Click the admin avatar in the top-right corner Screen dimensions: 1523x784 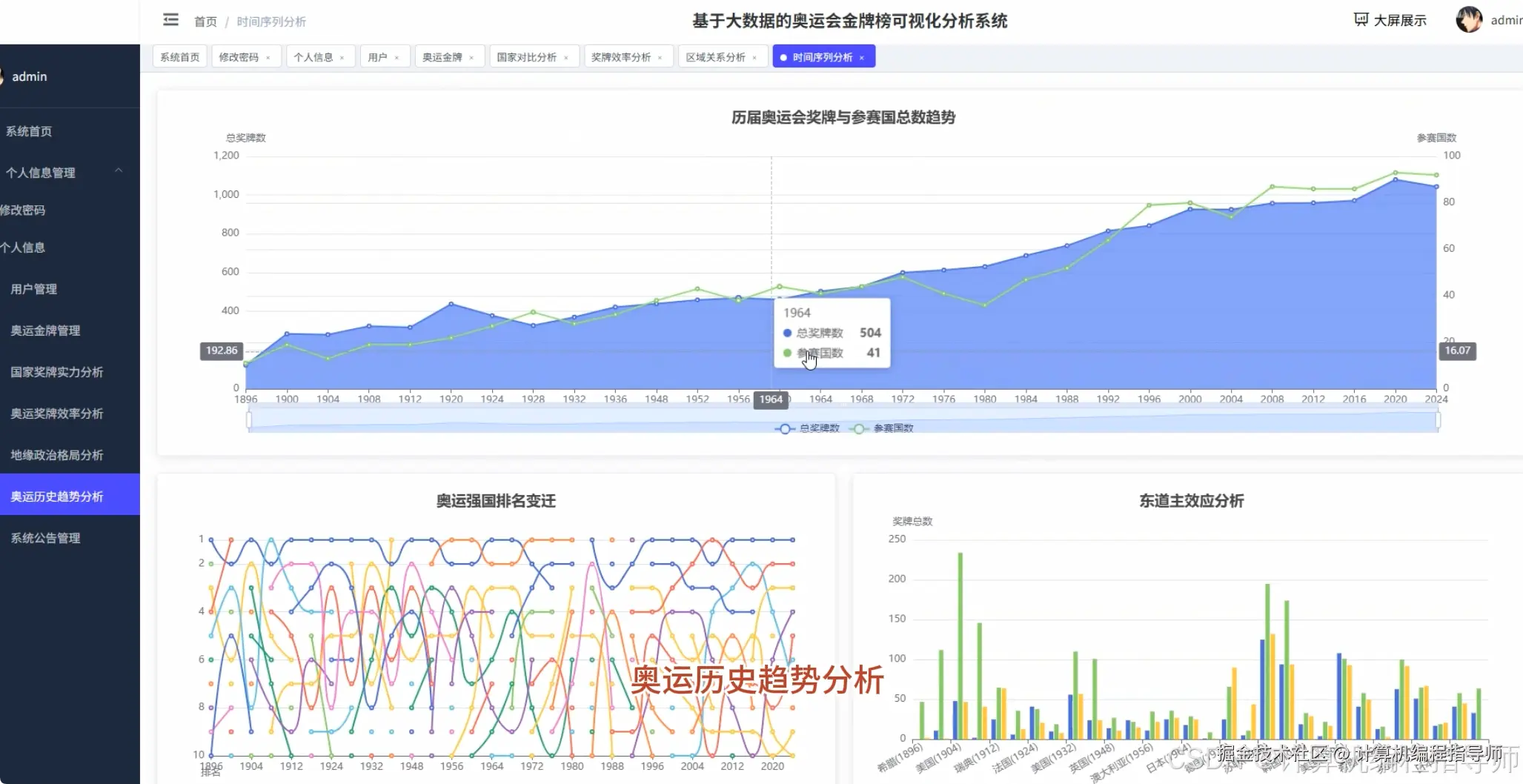pyautogui.click(x=1470, y=20)
